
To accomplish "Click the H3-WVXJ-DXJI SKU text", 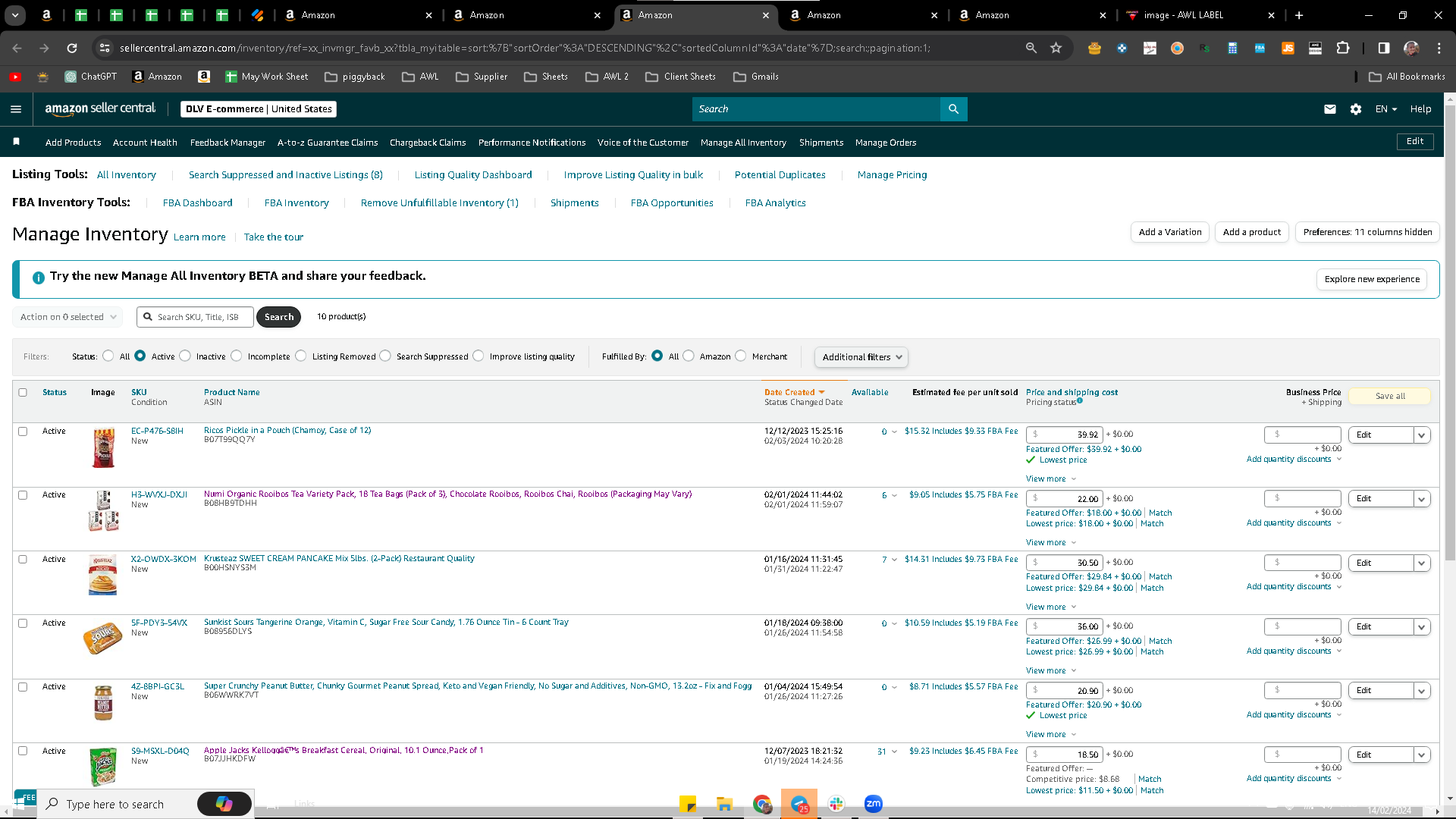I will point(159,494).
